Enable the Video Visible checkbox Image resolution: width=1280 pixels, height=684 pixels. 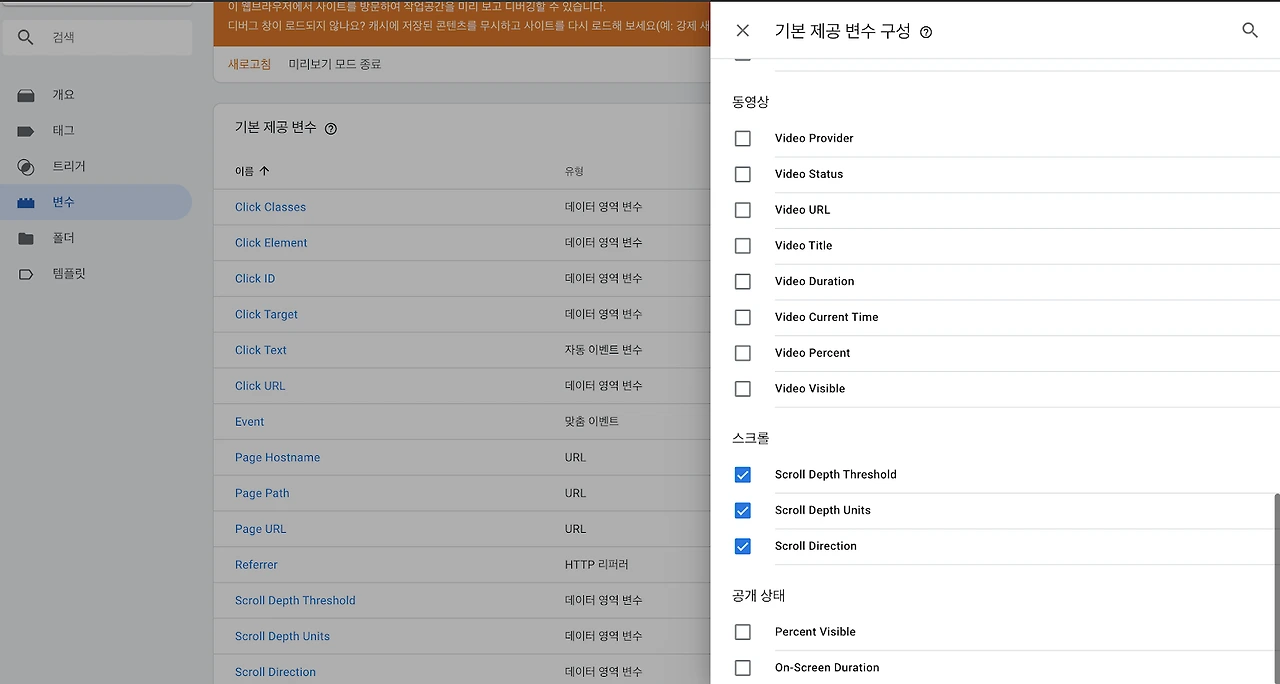point(743,389)
